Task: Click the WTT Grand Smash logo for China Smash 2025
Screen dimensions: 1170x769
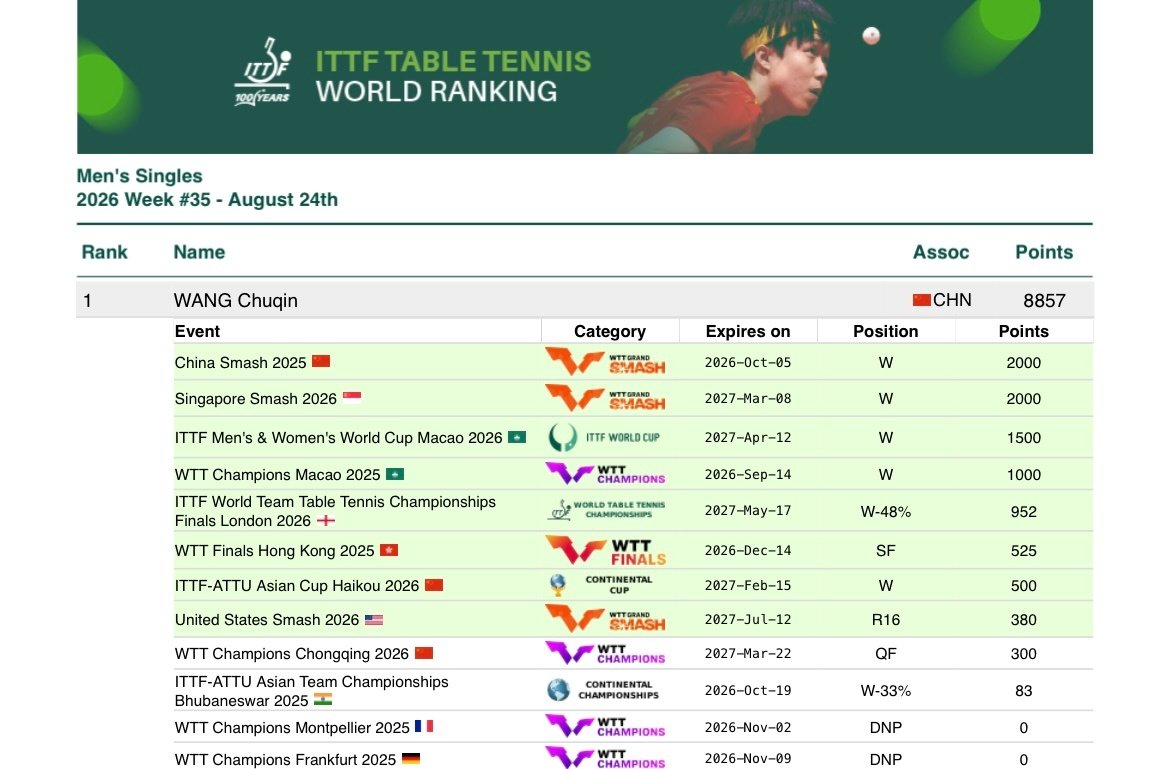Action: click(x=605, y=362)
